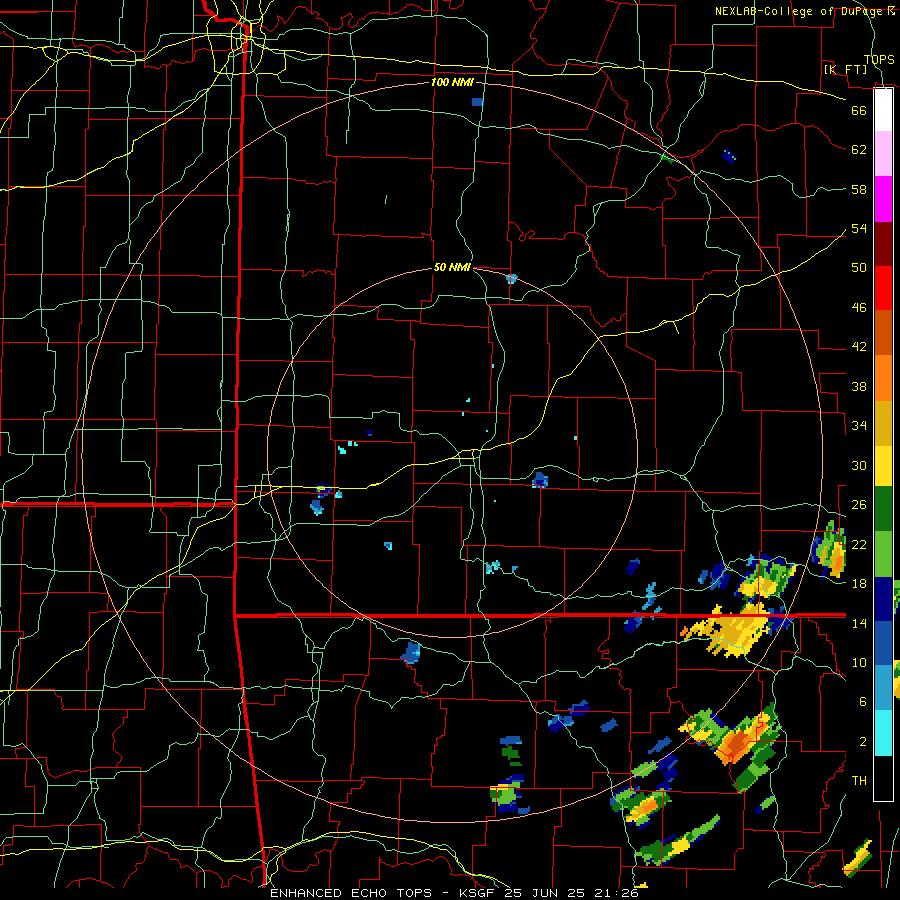Click the '22' scale label
Viewport: 900px width, 900px height.
coord(859,544)
